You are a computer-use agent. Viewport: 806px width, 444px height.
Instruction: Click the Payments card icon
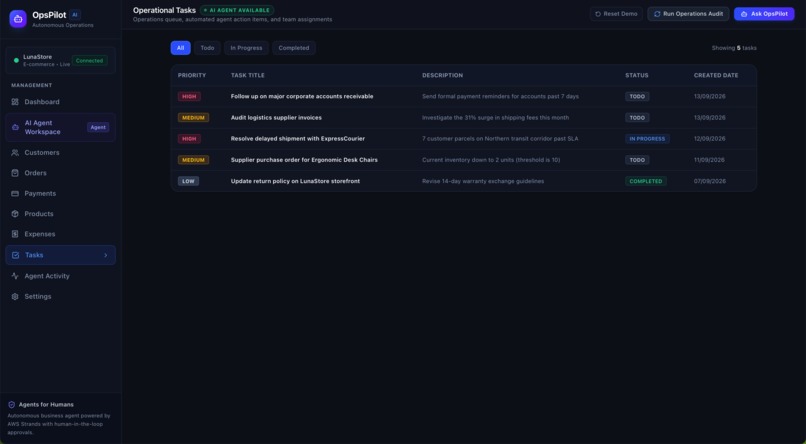click(x=15, y=193)
